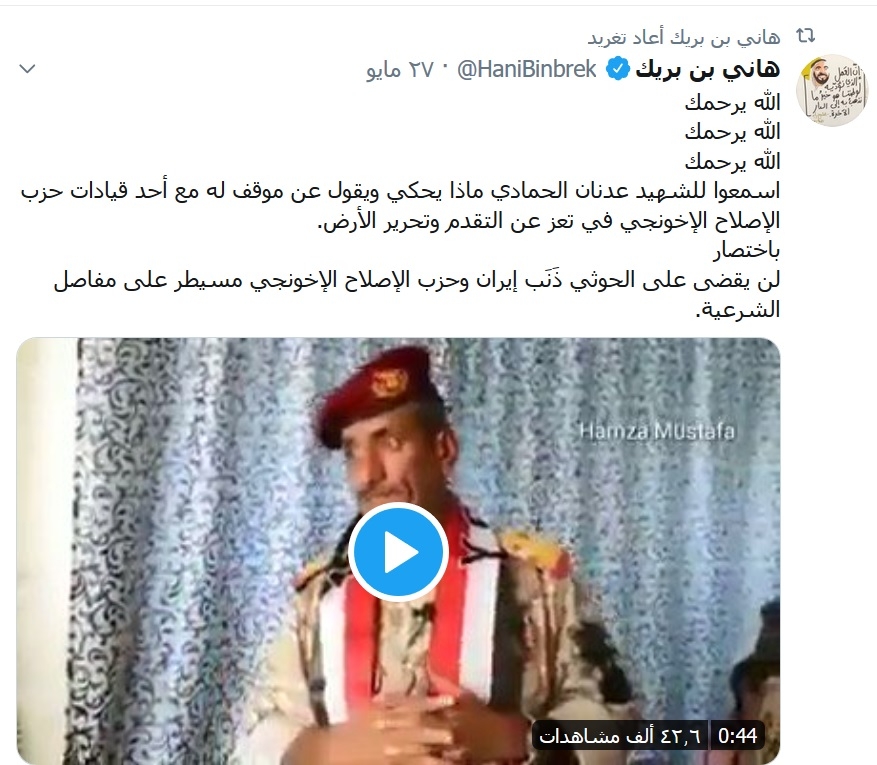Open the retweeted-by label هاني بن بريك أعاد تغريد

(683, 37)
